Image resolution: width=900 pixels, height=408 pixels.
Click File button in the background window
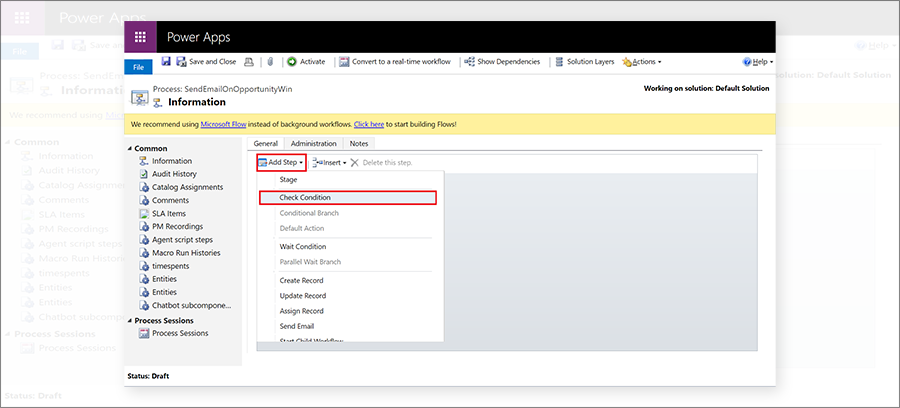pyautogui.click(x=20, y=52)
